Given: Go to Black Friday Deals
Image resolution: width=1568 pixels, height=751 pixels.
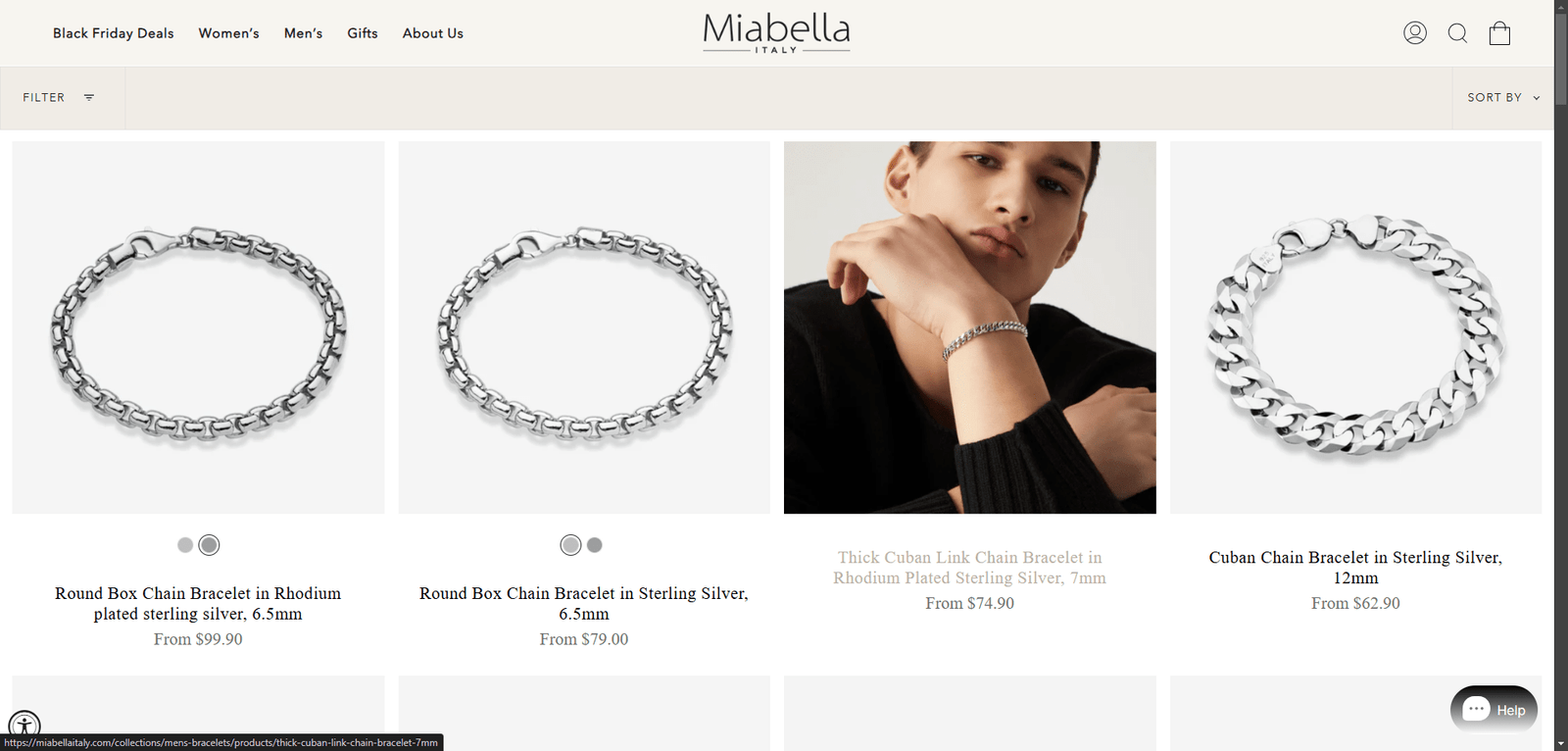Looking at the screenshot, I should [x=113, y=33].
